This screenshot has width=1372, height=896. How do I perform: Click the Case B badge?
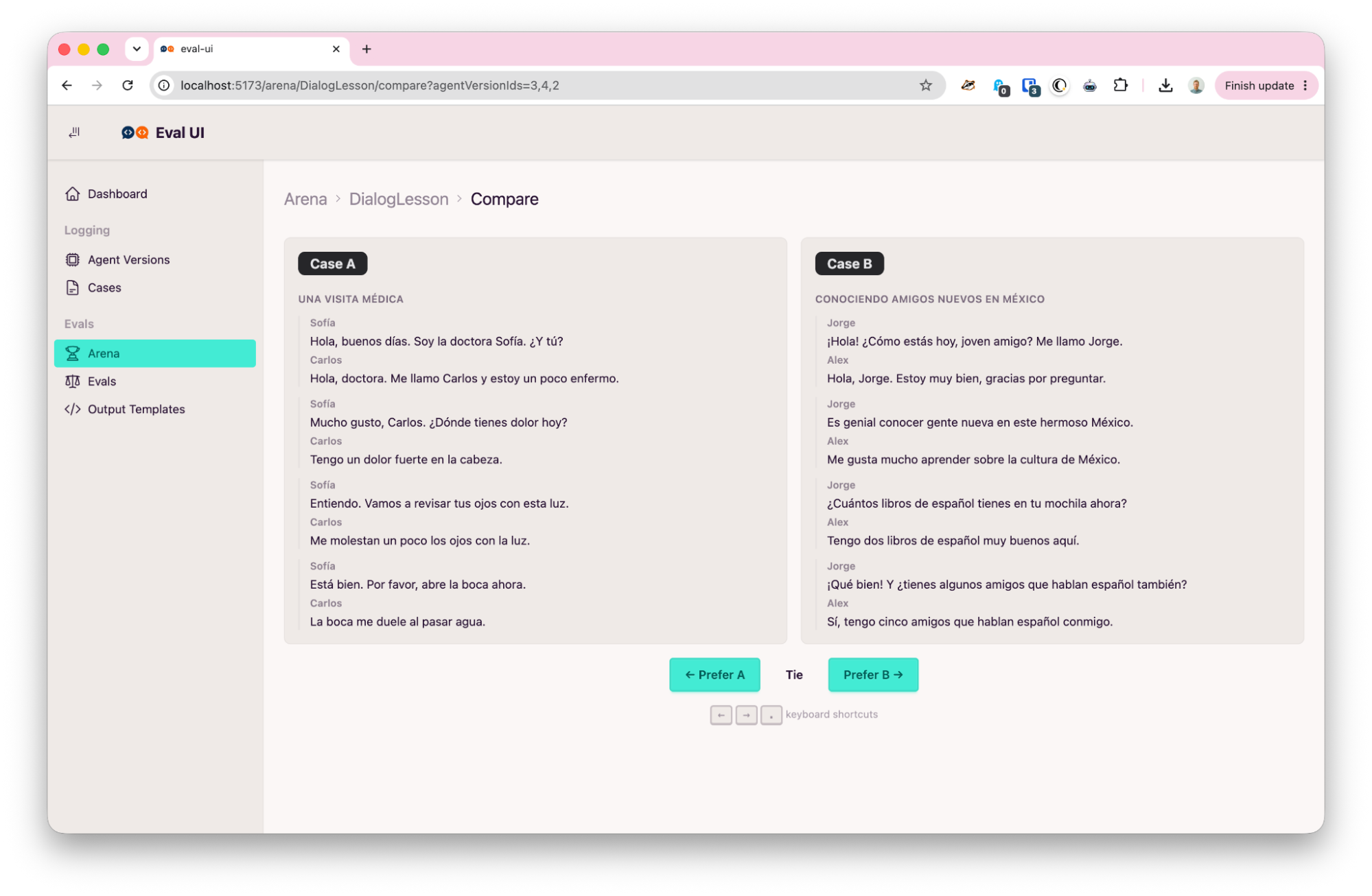[849, 263]
